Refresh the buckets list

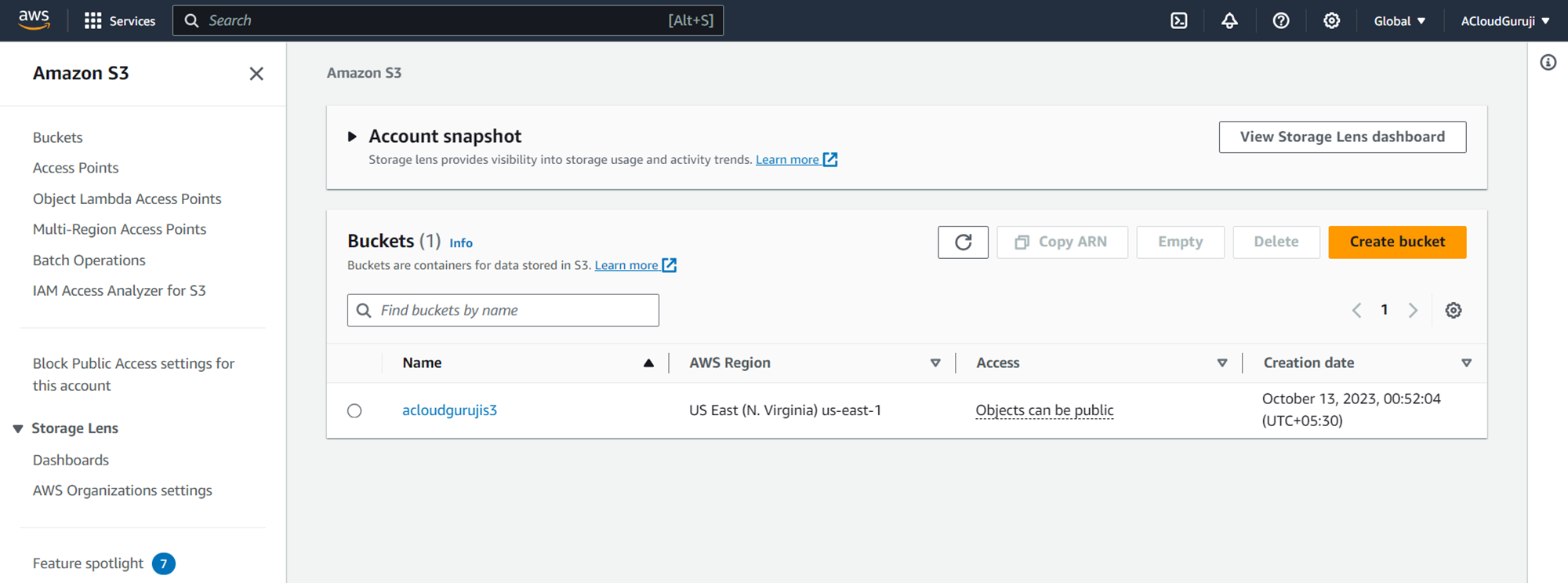pyautogui.click(x=963, y=242)
